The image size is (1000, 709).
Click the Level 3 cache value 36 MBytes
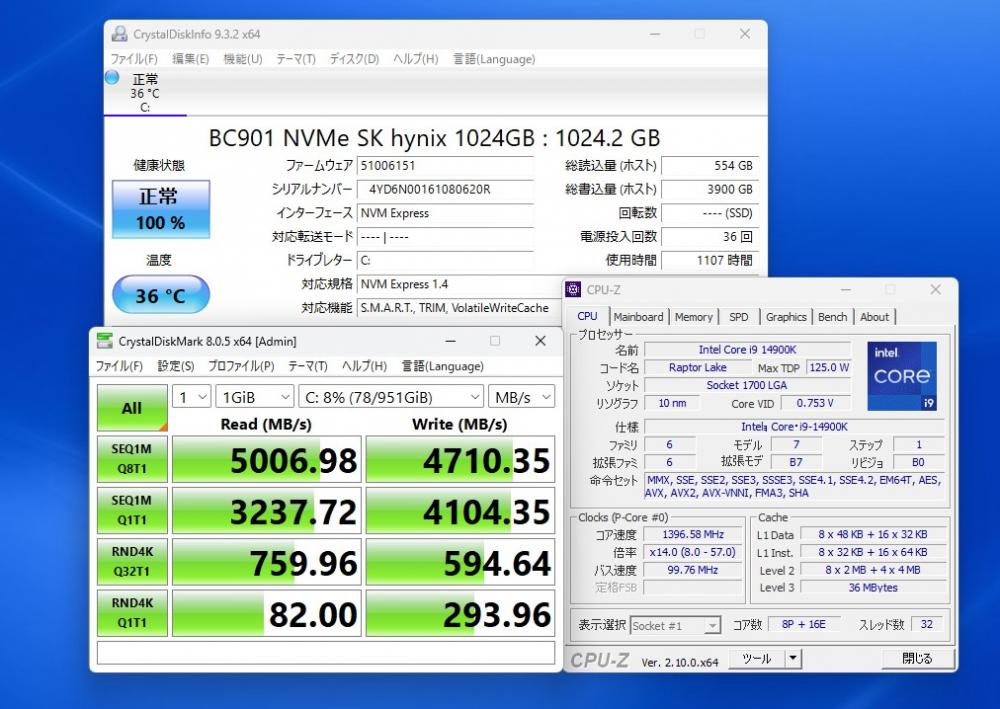coord(872,587)
